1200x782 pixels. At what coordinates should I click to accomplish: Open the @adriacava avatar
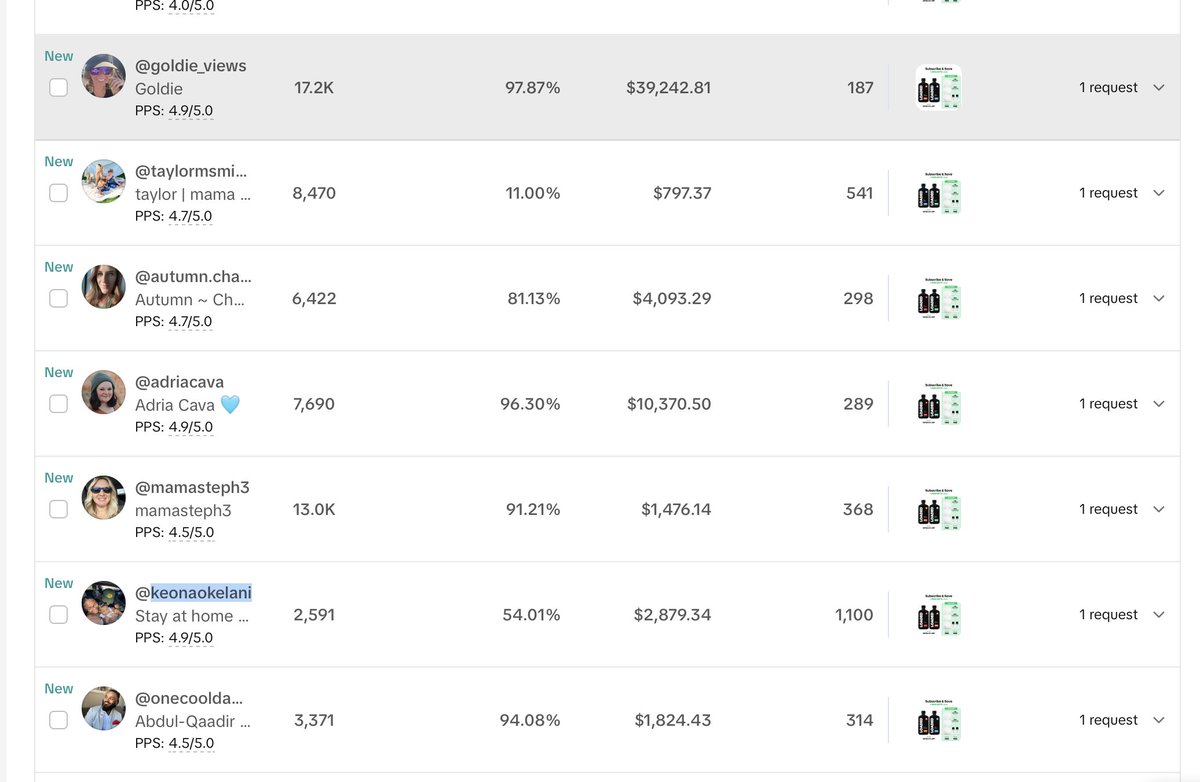pyautogui.click(x=103, y=392)
